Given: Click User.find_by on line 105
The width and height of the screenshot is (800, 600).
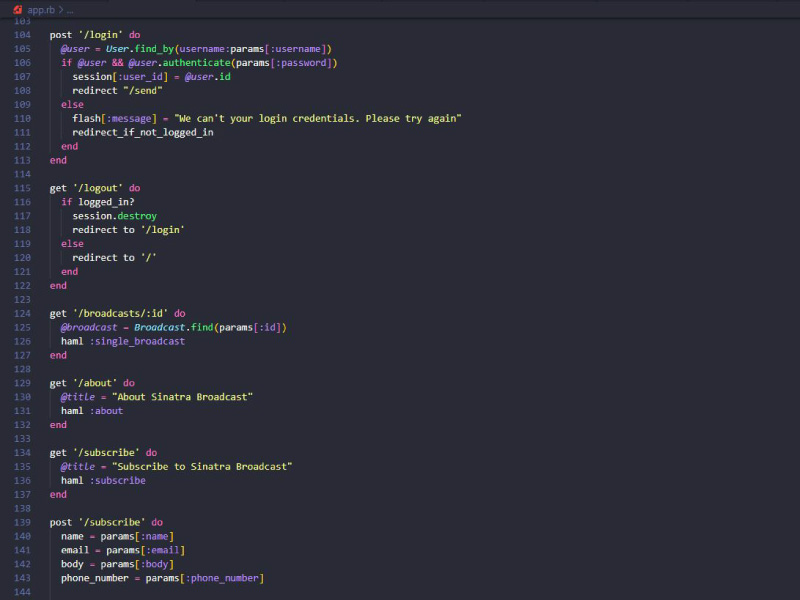Looking at the screenshot, I should coord(140,49).
